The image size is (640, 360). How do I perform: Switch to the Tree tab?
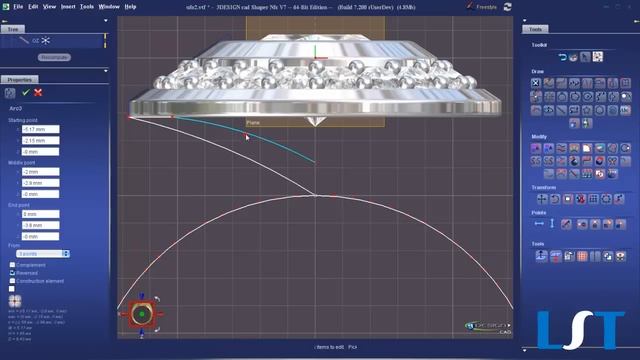[x=13, y=29]
